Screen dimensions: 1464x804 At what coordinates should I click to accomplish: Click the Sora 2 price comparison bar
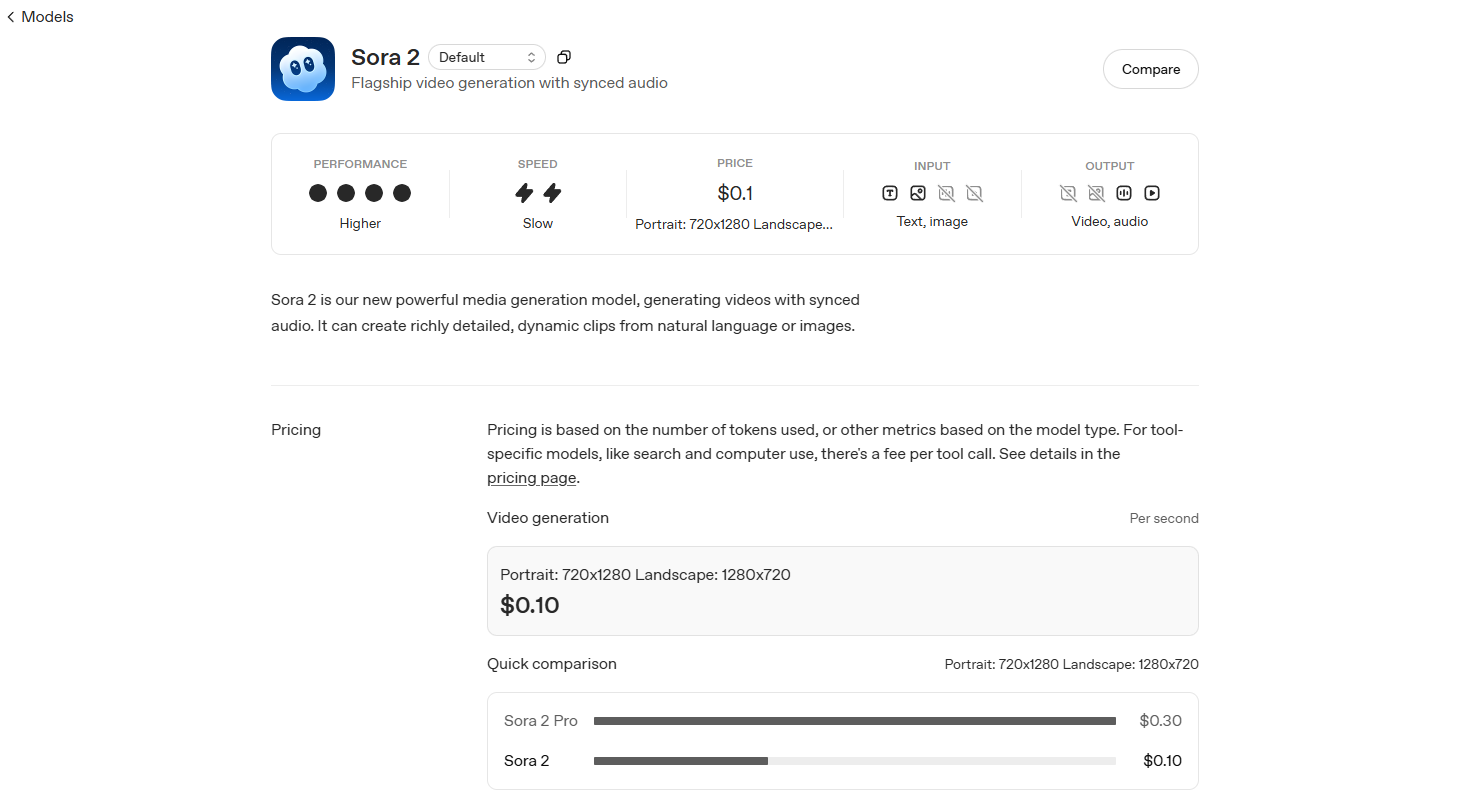(681, 761)
